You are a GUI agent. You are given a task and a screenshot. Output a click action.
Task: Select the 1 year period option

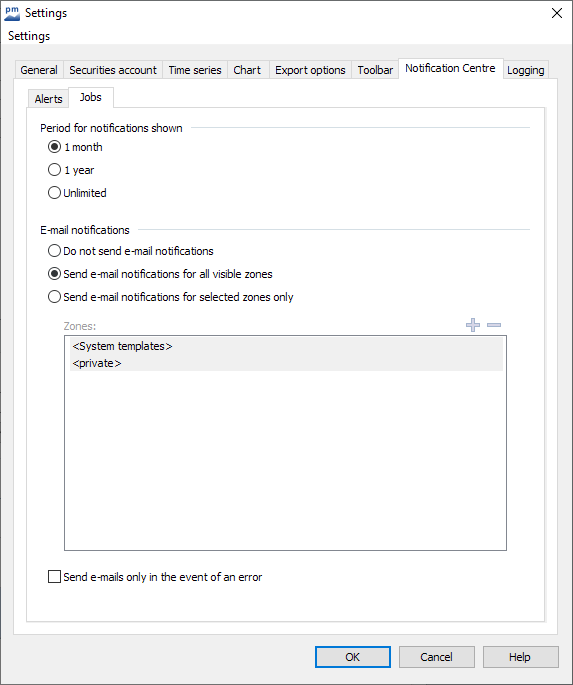point(54,170)
